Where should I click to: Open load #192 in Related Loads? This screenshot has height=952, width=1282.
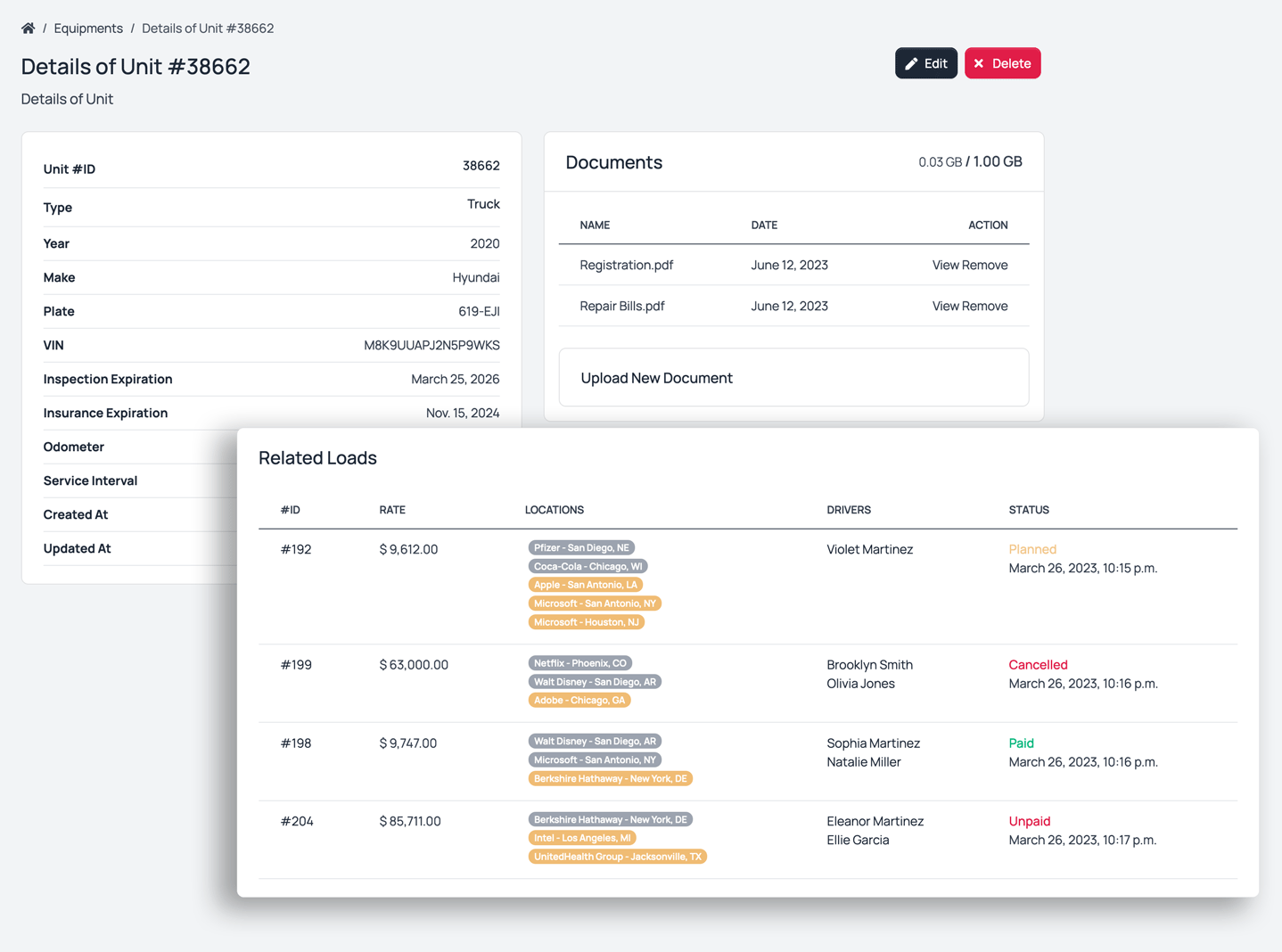pos(296,549)
